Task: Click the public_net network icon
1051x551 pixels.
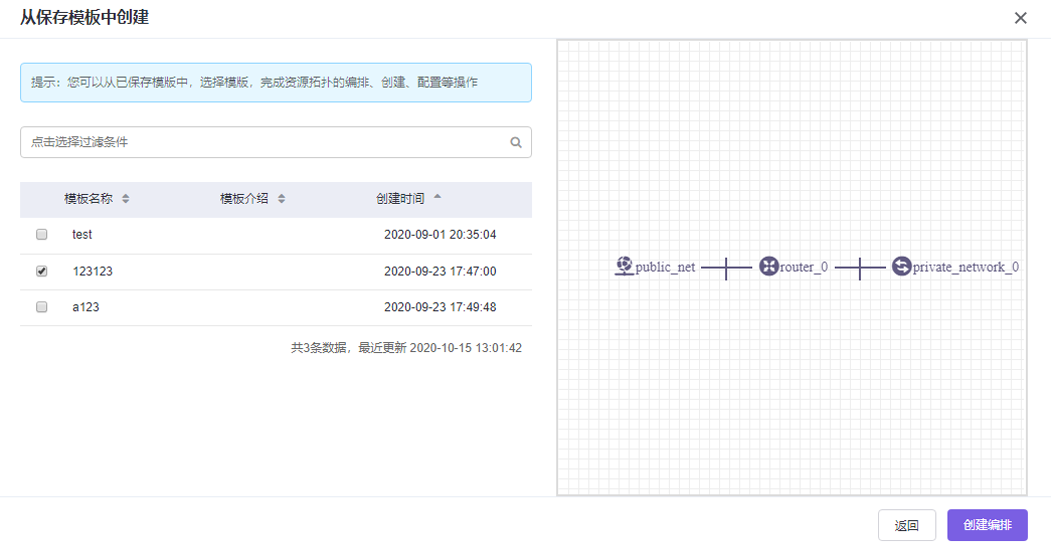Action: [x=624, y=266]
